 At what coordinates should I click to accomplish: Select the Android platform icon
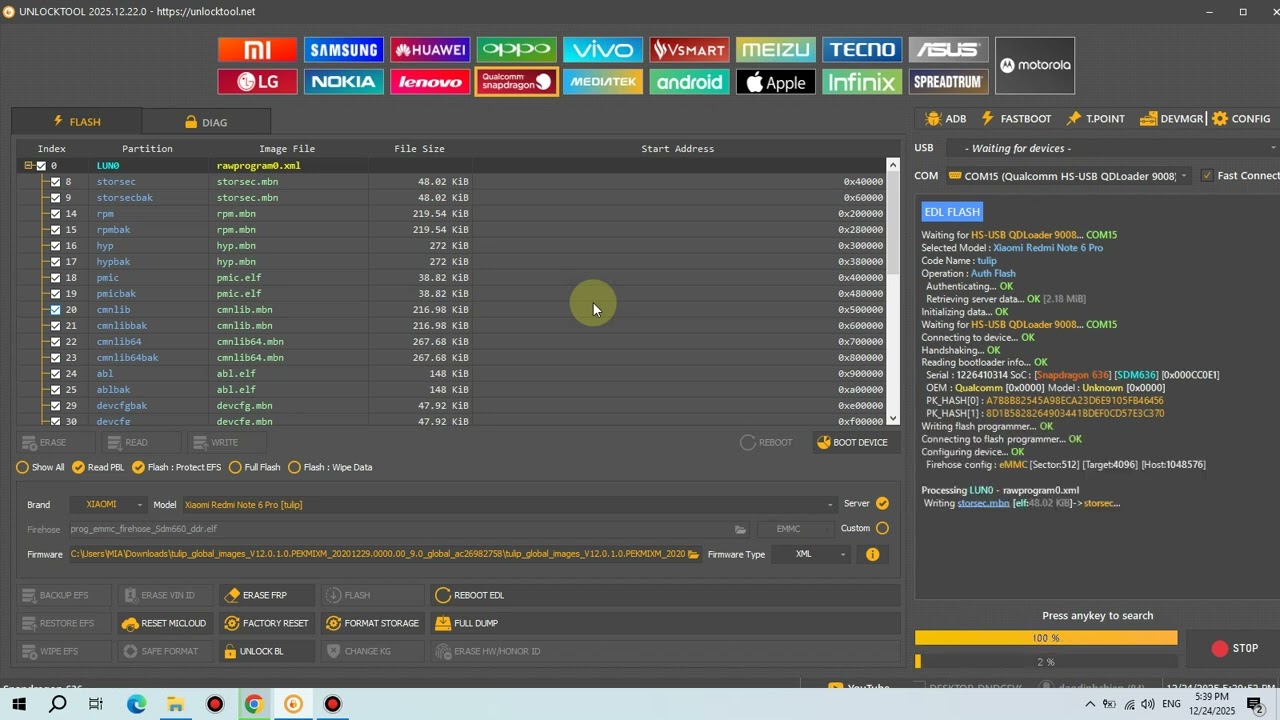coord(689,82)
